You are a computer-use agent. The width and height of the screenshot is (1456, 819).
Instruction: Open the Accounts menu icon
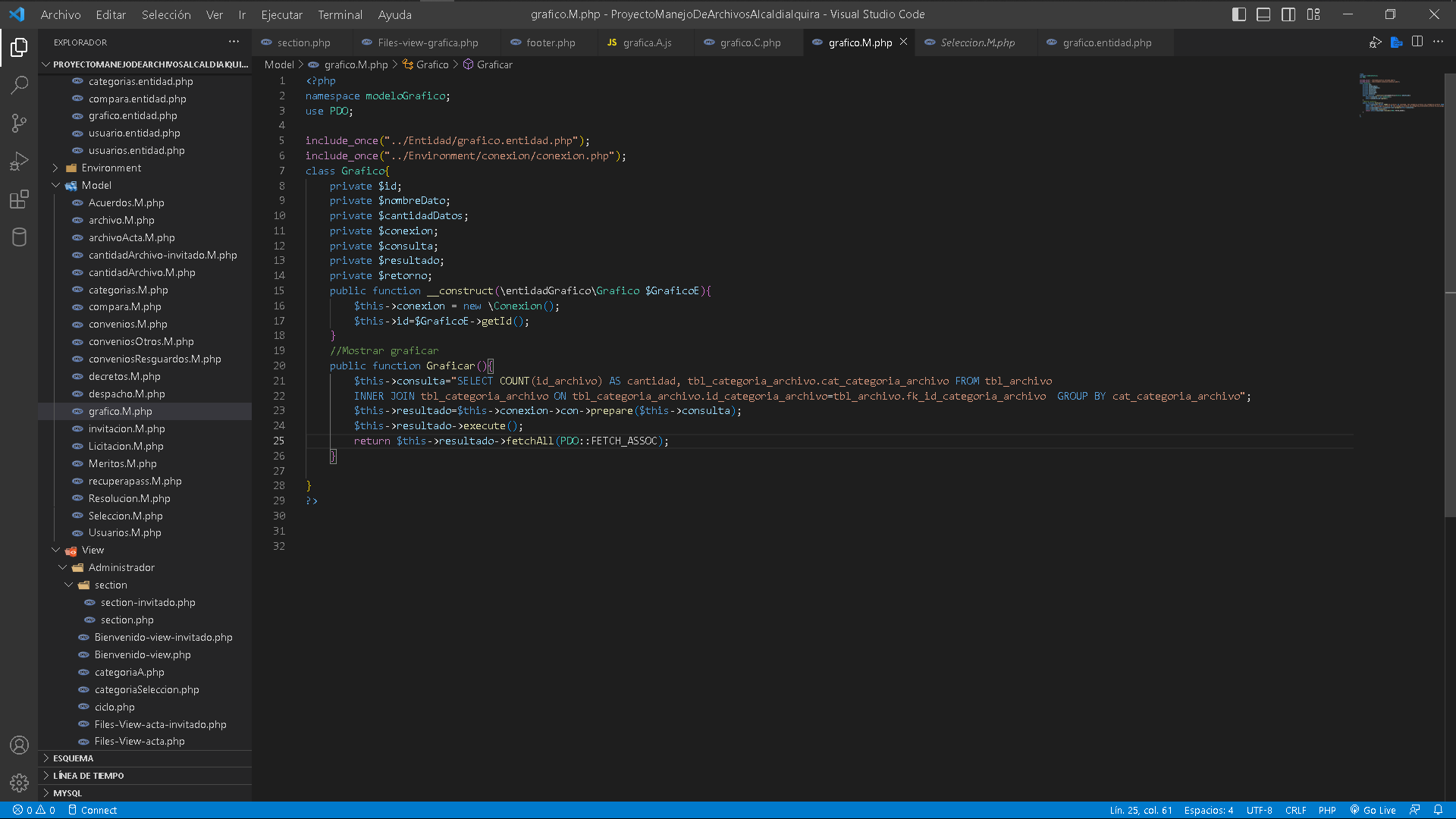pyautogui.click(x=19, y=745)
